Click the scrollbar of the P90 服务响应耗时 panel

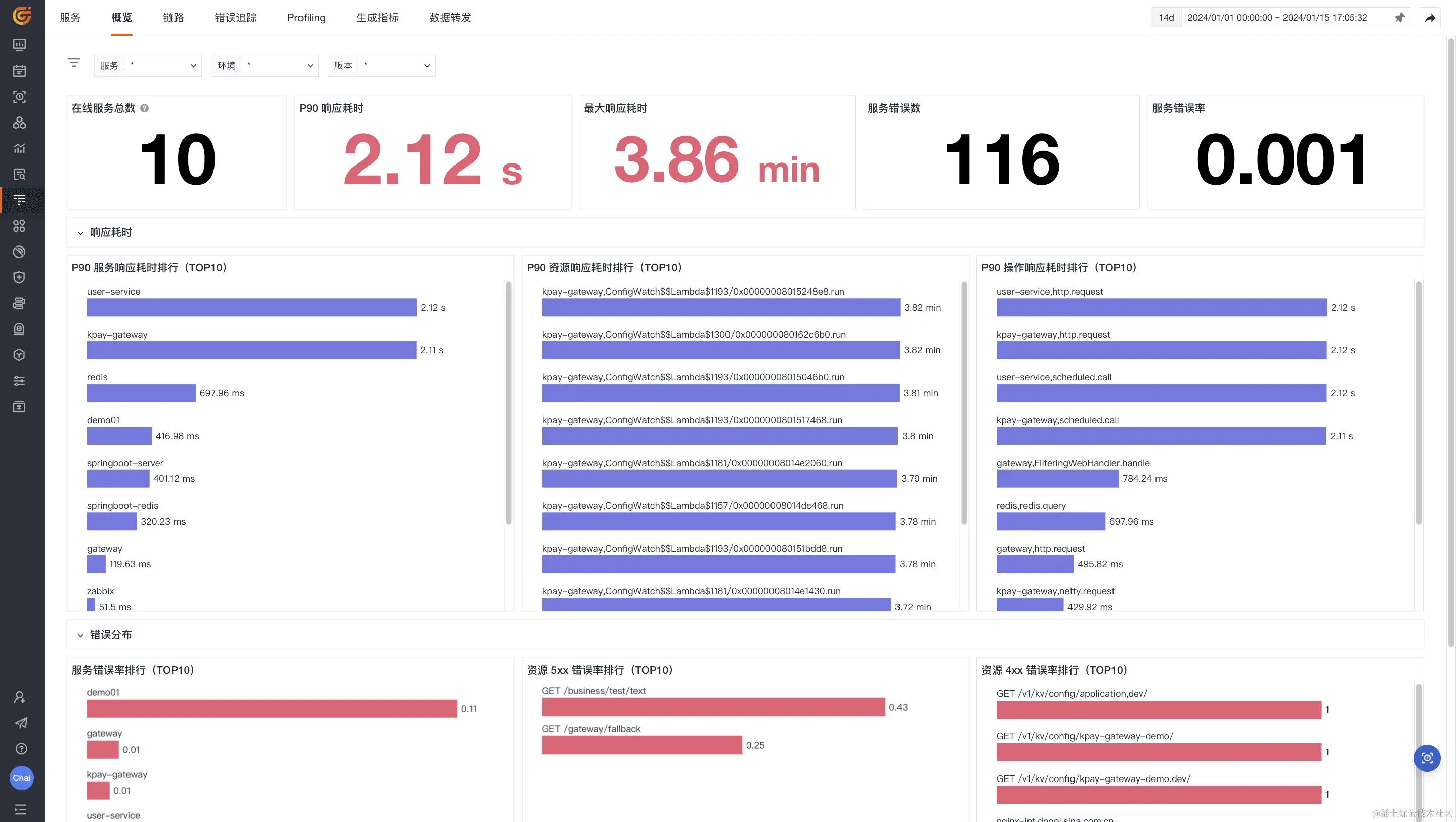(509, 402)
